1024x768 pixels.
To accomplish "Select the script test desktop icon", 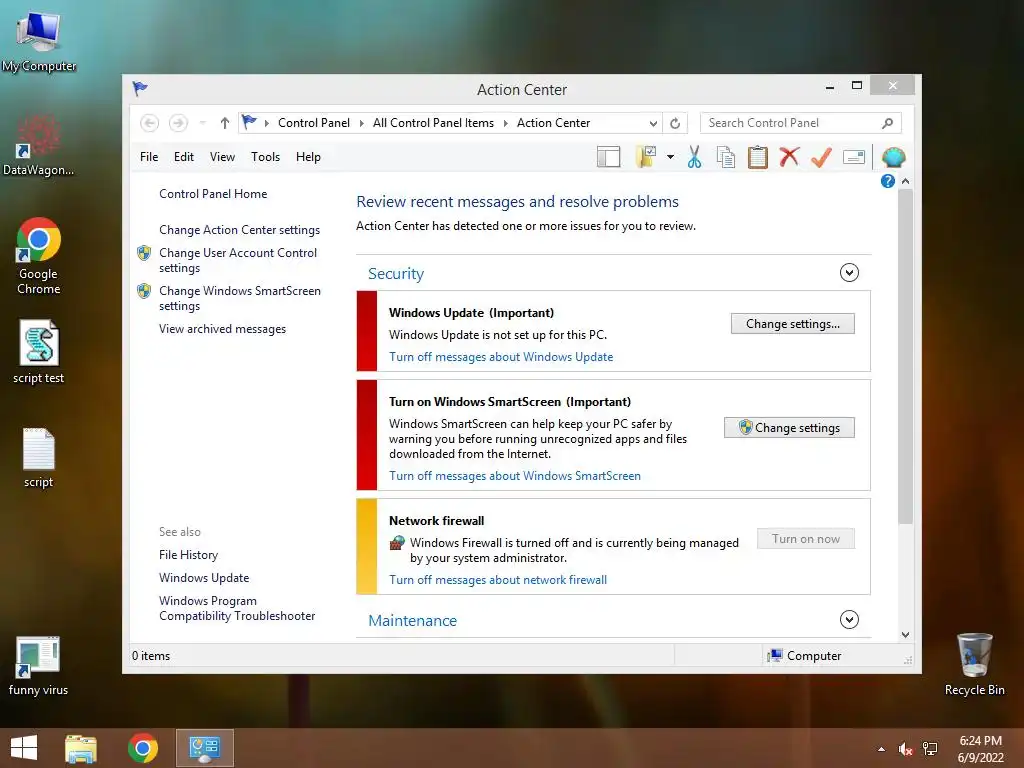I will pos(39,351).
